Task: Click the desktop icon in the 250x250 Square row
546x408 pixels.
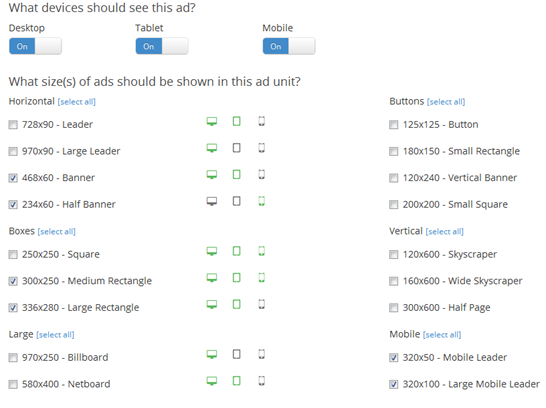Action: 212,251
